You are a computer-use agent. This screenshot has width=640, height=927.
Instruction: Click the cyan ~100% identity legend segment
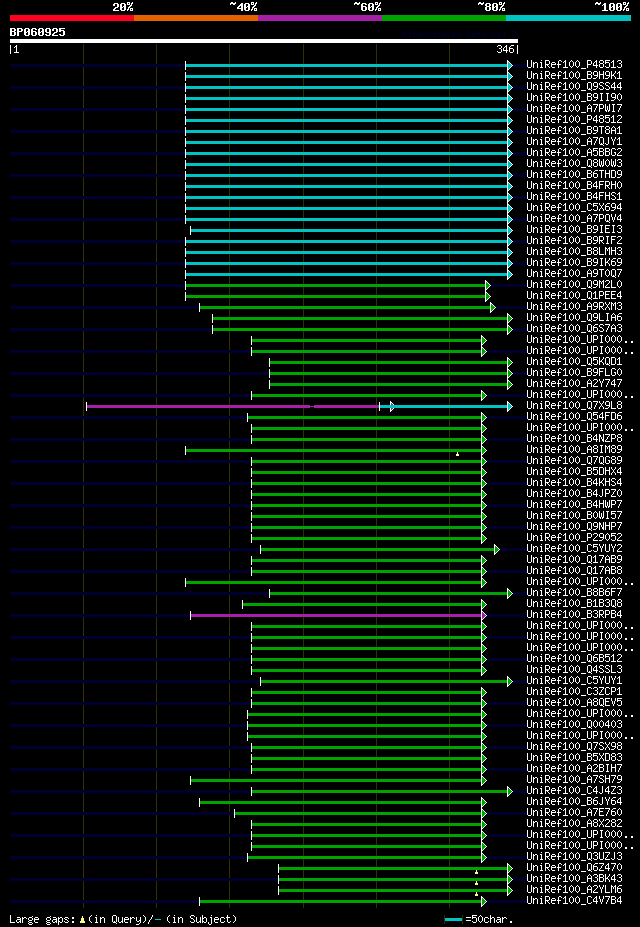[x=568, y=18]
